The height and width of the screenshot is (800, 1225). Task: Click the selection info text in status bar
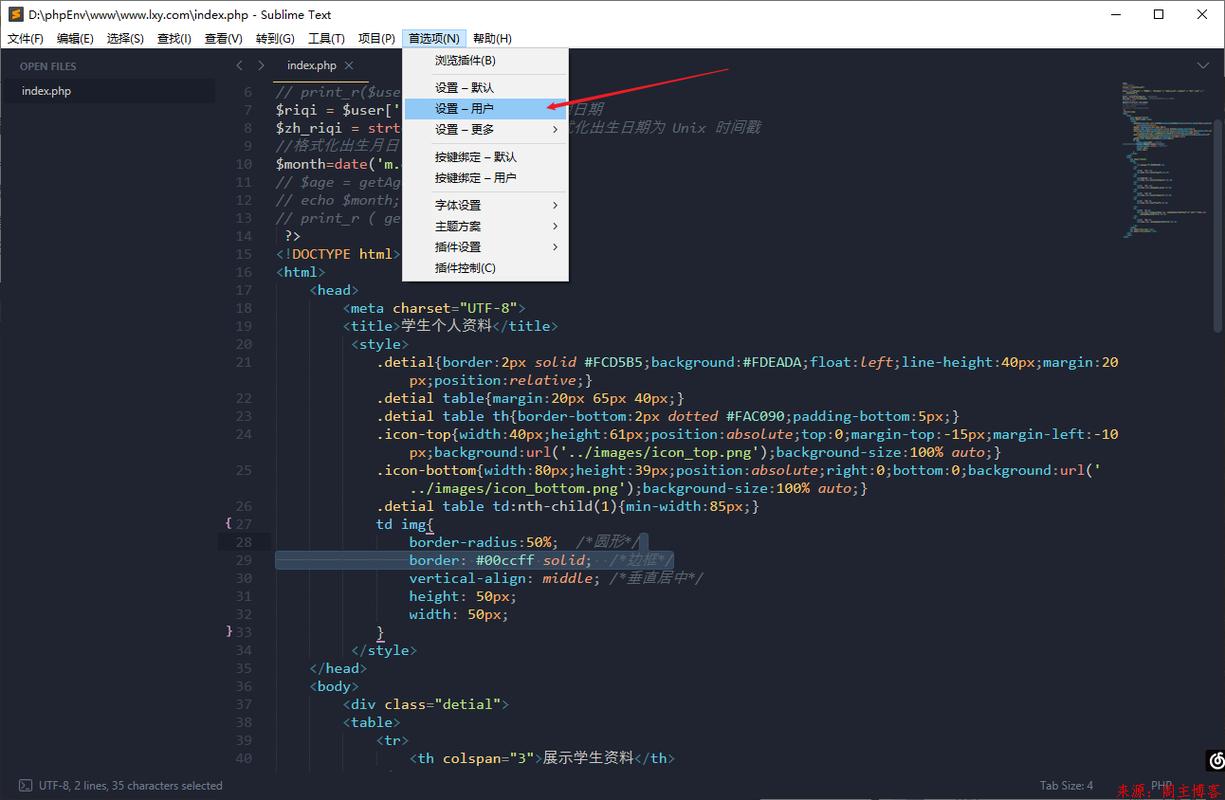pyautogui.click(x=131, y=786)
